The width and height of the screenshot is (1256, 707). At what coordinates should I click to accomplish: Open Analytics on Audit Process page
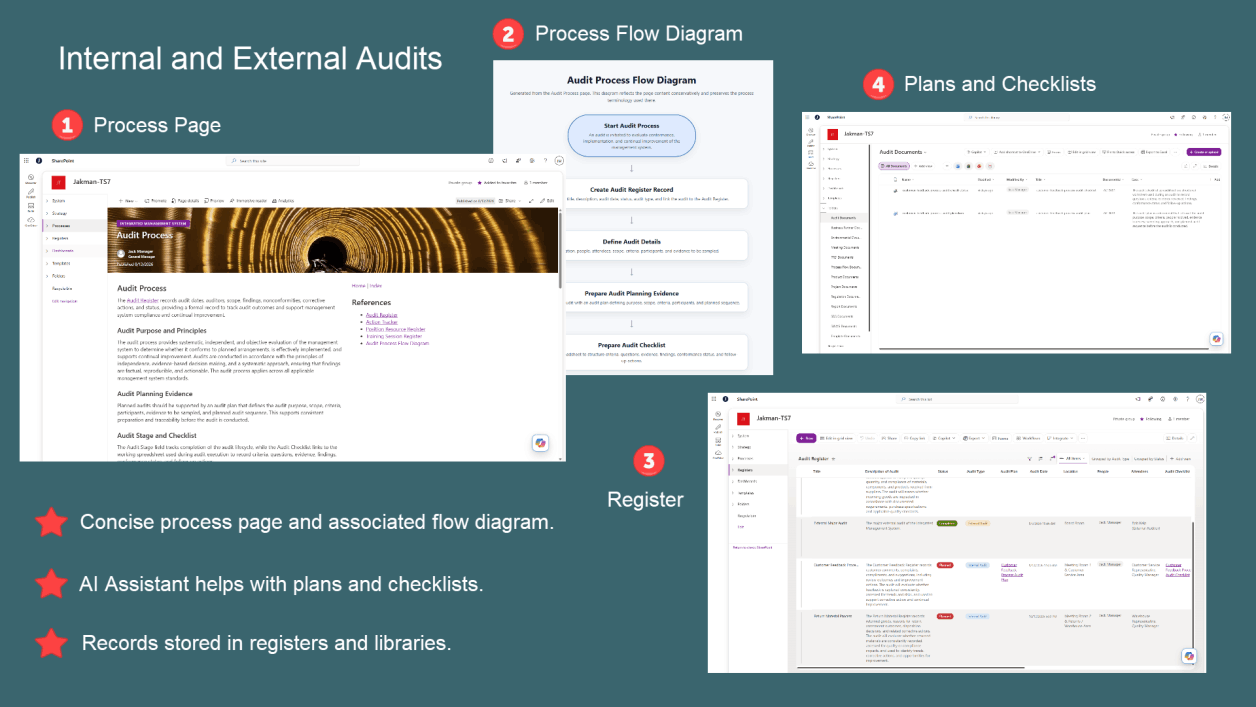point(283,200)
